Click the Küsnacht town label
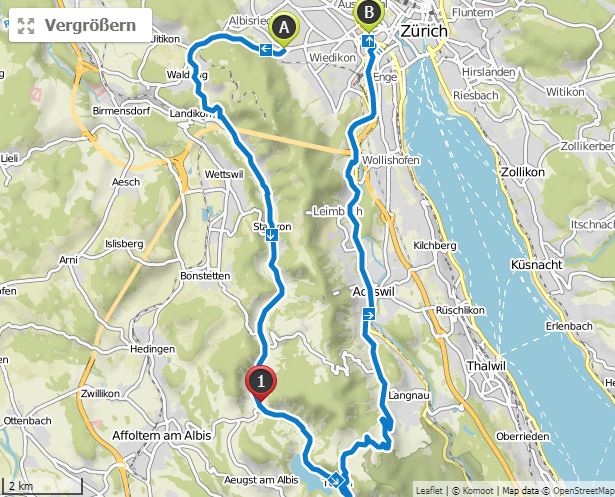 coord(537,265)
